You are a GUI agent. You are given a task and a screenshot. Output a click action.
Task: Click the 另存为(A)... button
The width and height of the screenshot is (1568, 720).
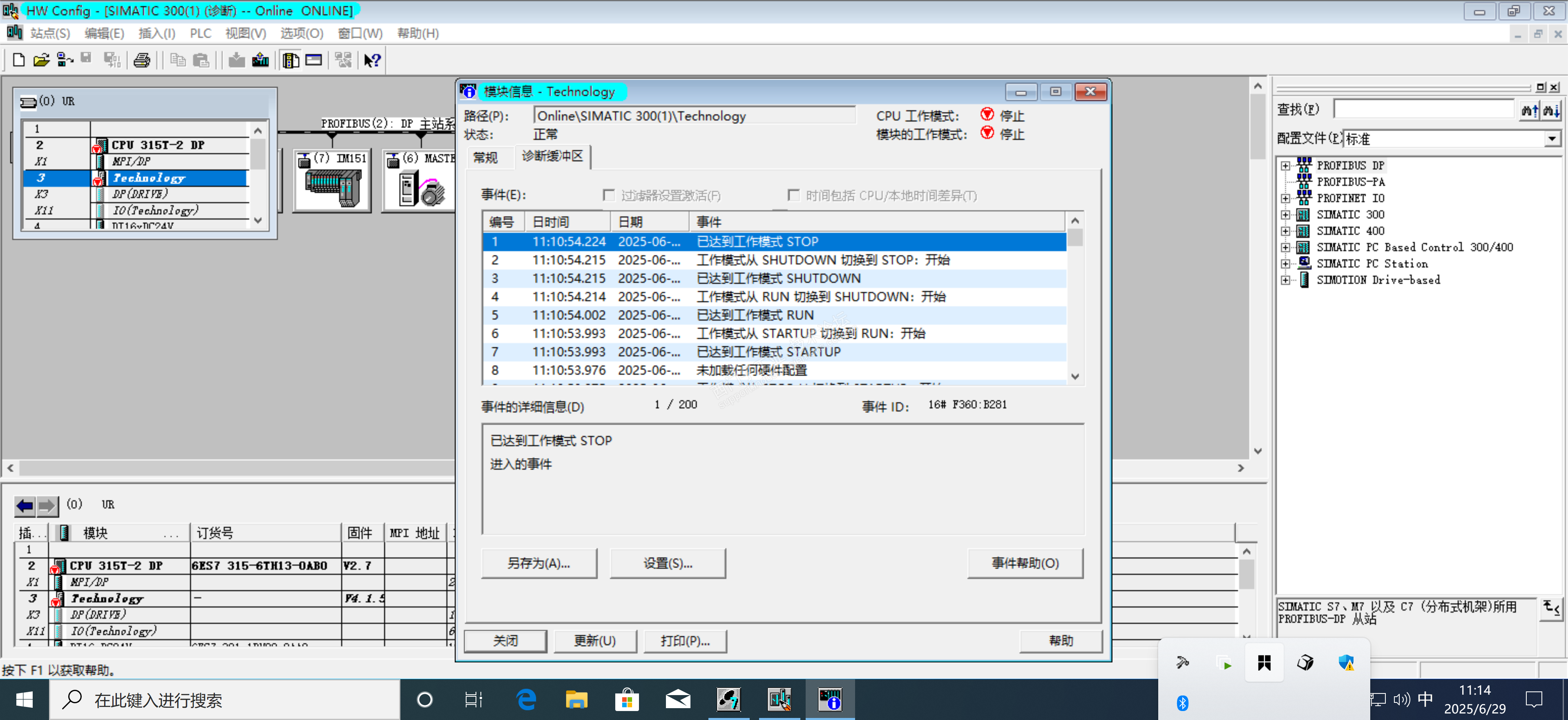pyautogui.click(x=539, y=563)
